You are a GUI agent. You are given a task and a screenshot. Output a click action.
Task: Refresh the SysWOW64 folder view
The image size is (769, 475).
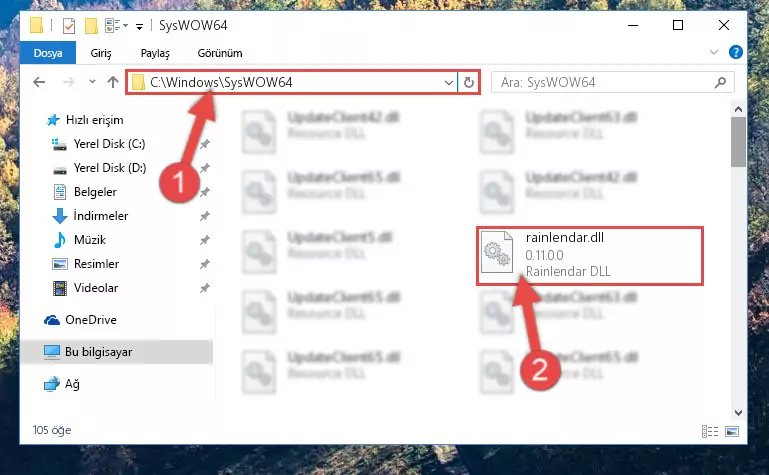[x=469, y=82]
